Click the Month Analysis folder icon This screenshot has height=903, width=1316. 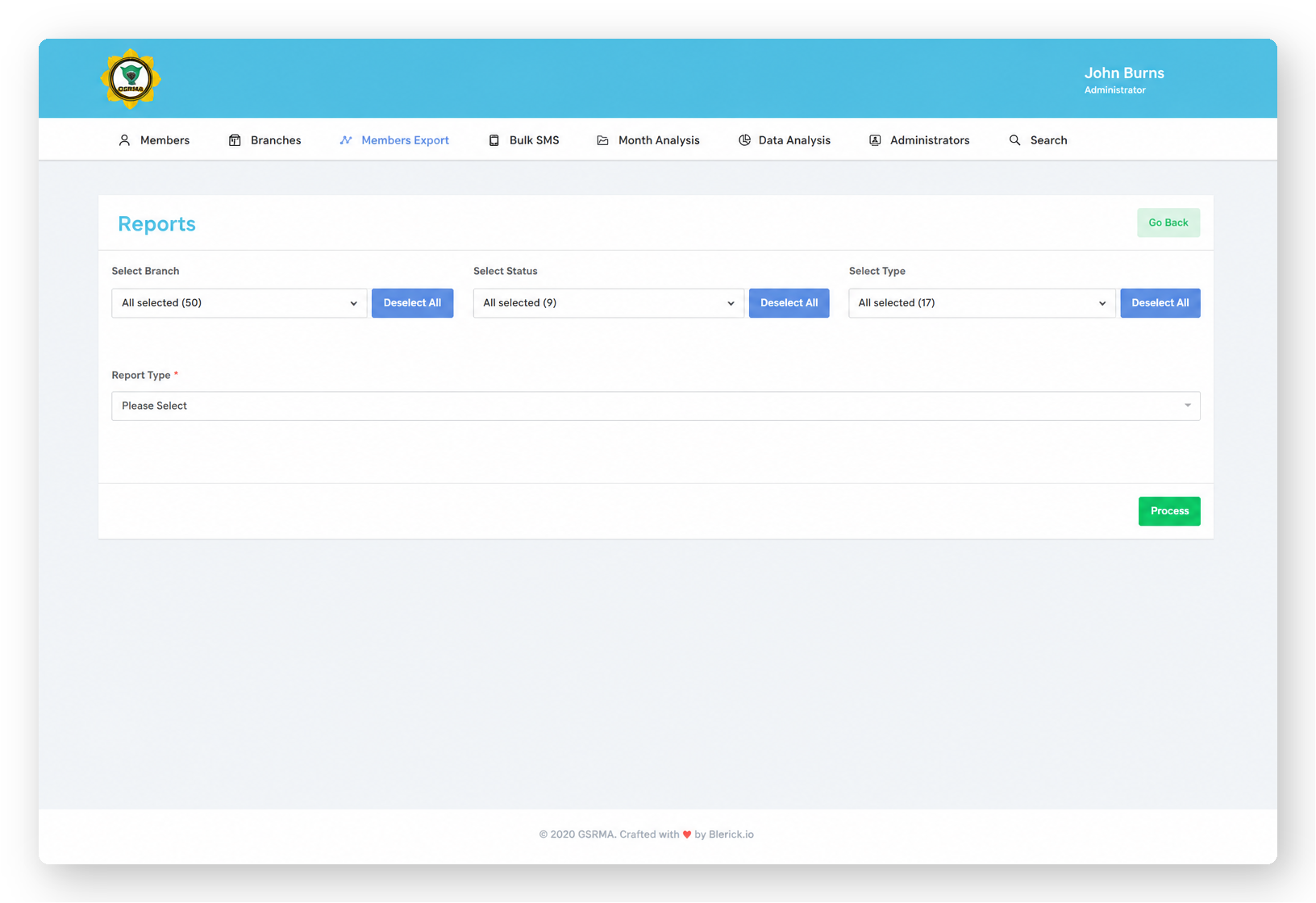pos(602,140)
